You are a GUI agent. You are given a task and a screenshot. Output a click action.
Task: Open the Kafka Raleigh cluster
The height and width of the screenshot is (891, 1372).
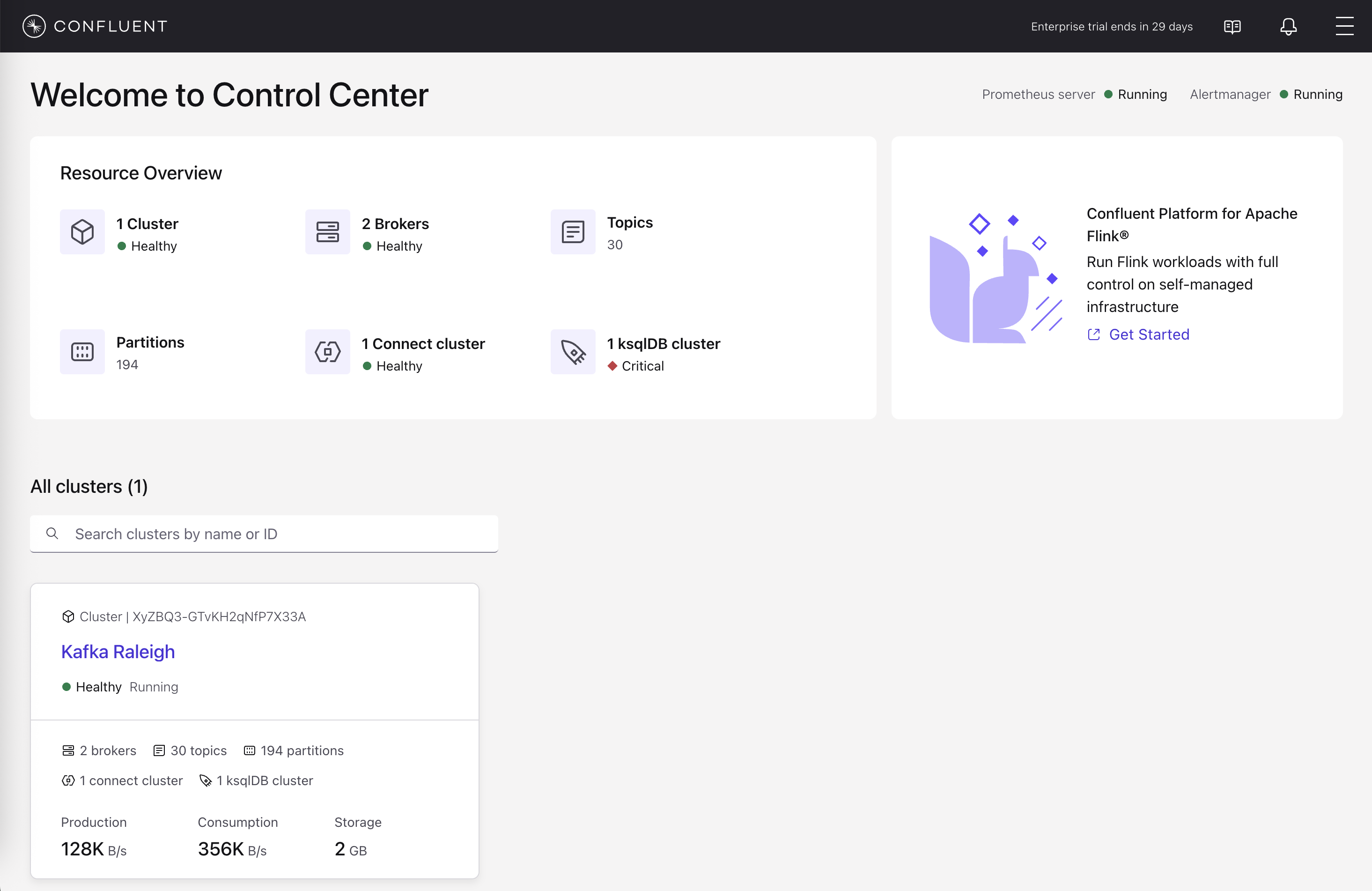[118, 652]
